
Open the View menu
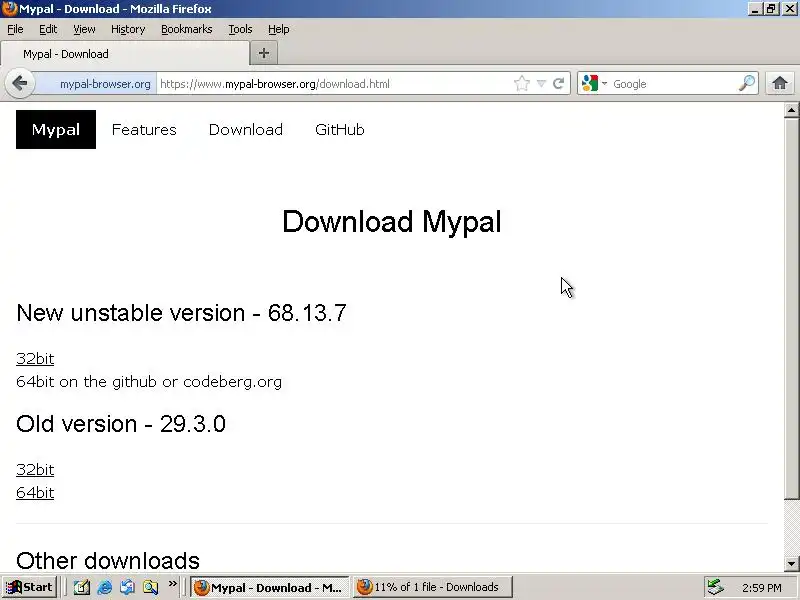84,29
